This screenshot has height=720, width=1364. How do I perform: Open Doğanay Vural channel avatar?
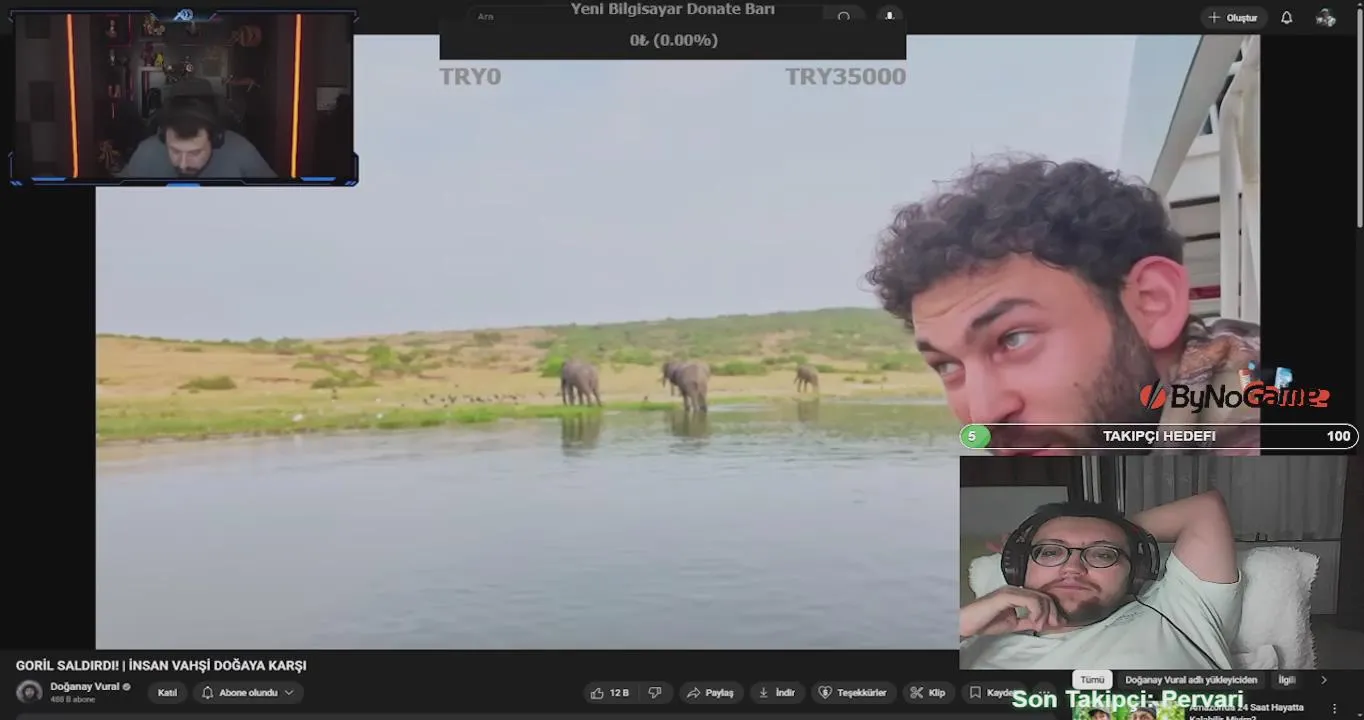29,692
